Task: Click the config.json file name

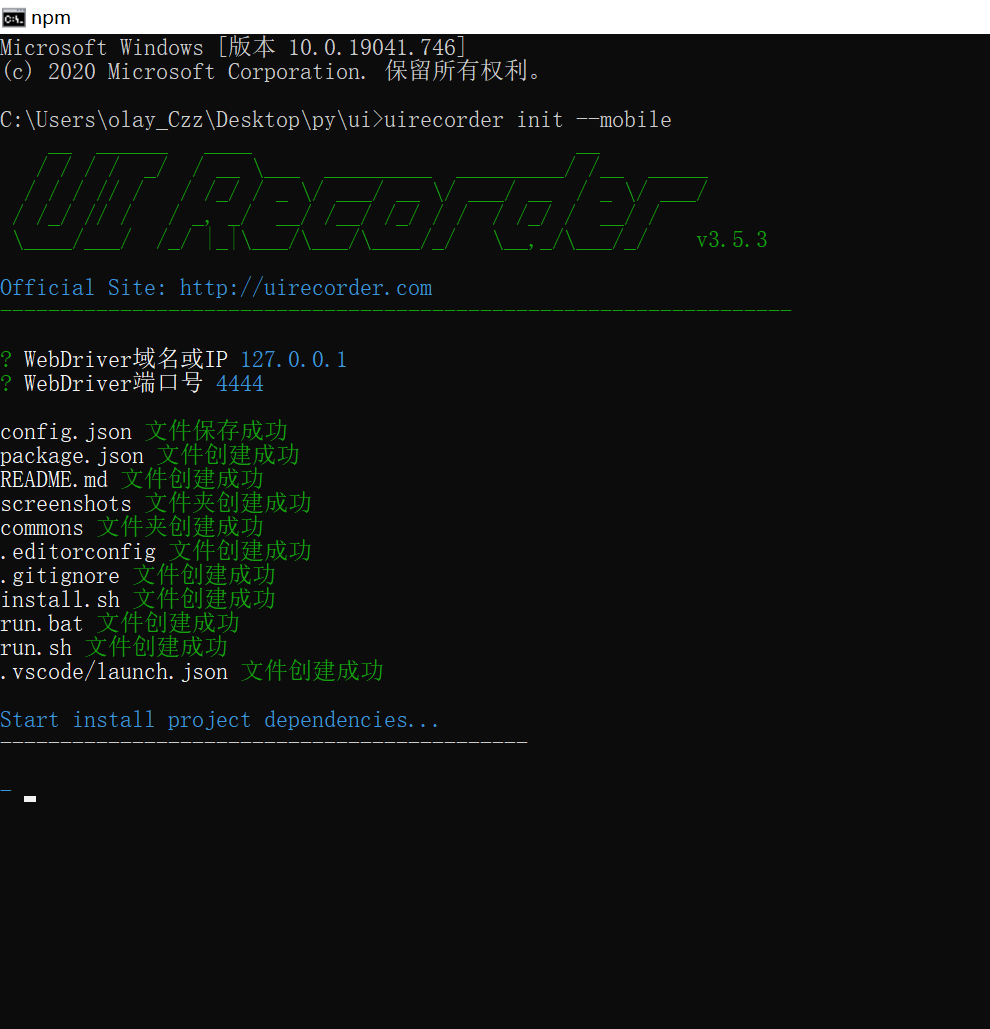Action: coord(66,431)
